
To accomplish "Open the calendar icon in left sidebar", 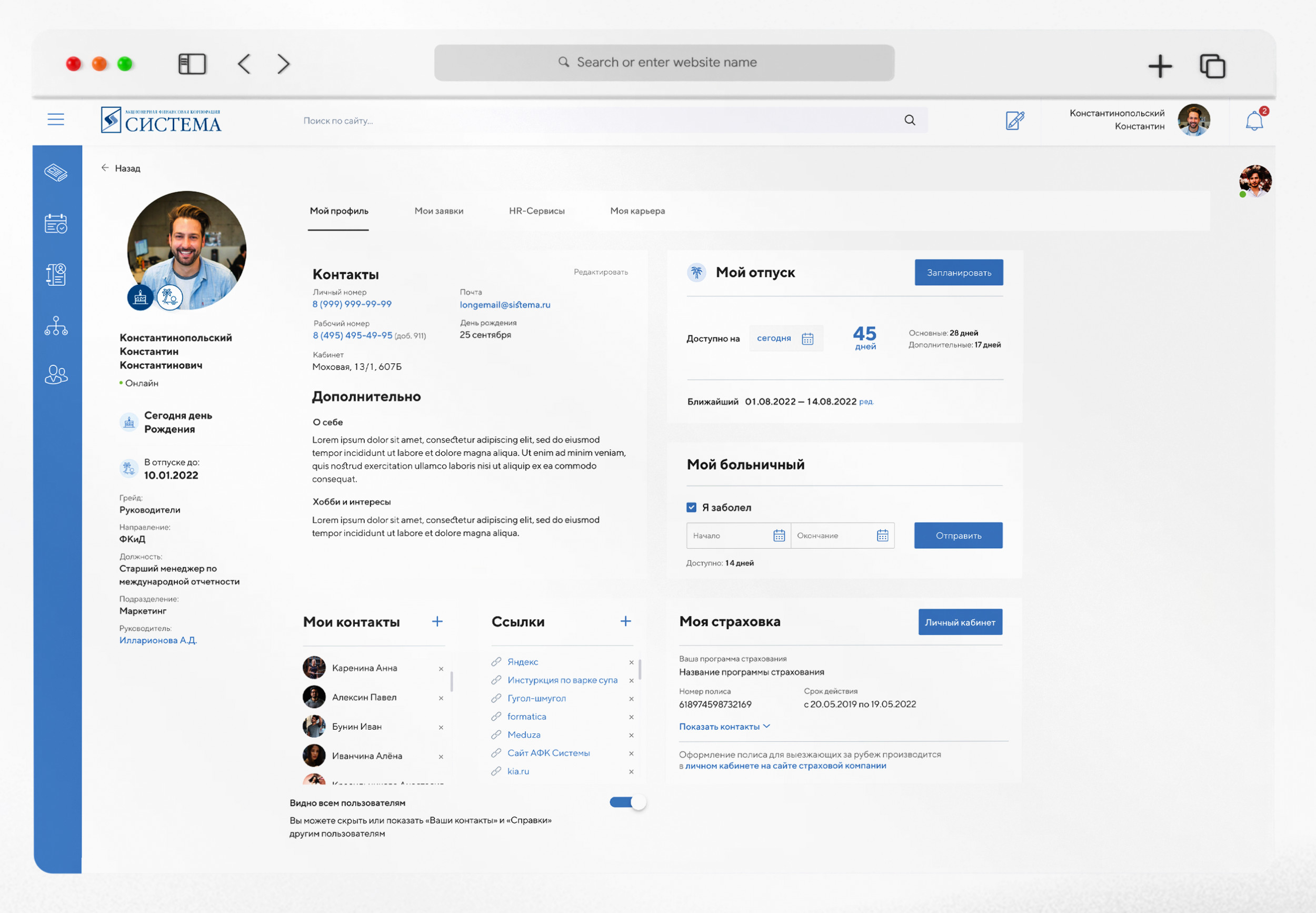I will click(56, 224).
